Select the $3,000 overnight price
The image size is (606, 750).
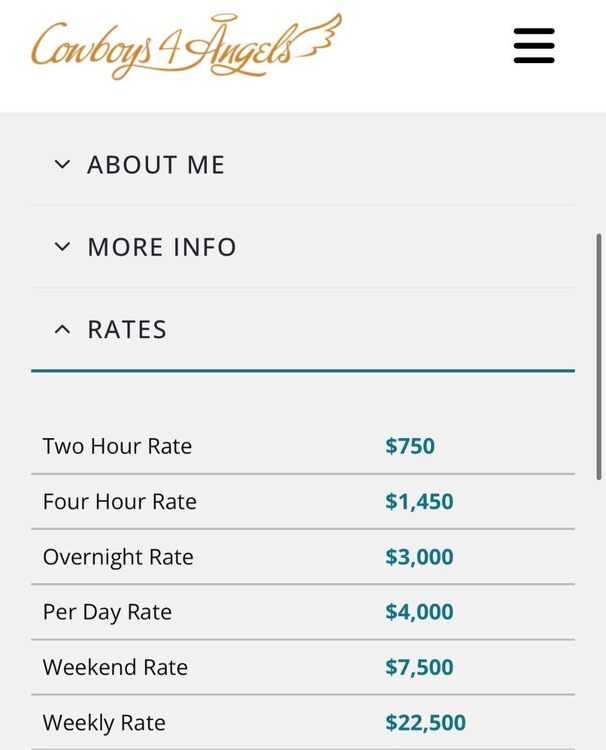point(419,557)
